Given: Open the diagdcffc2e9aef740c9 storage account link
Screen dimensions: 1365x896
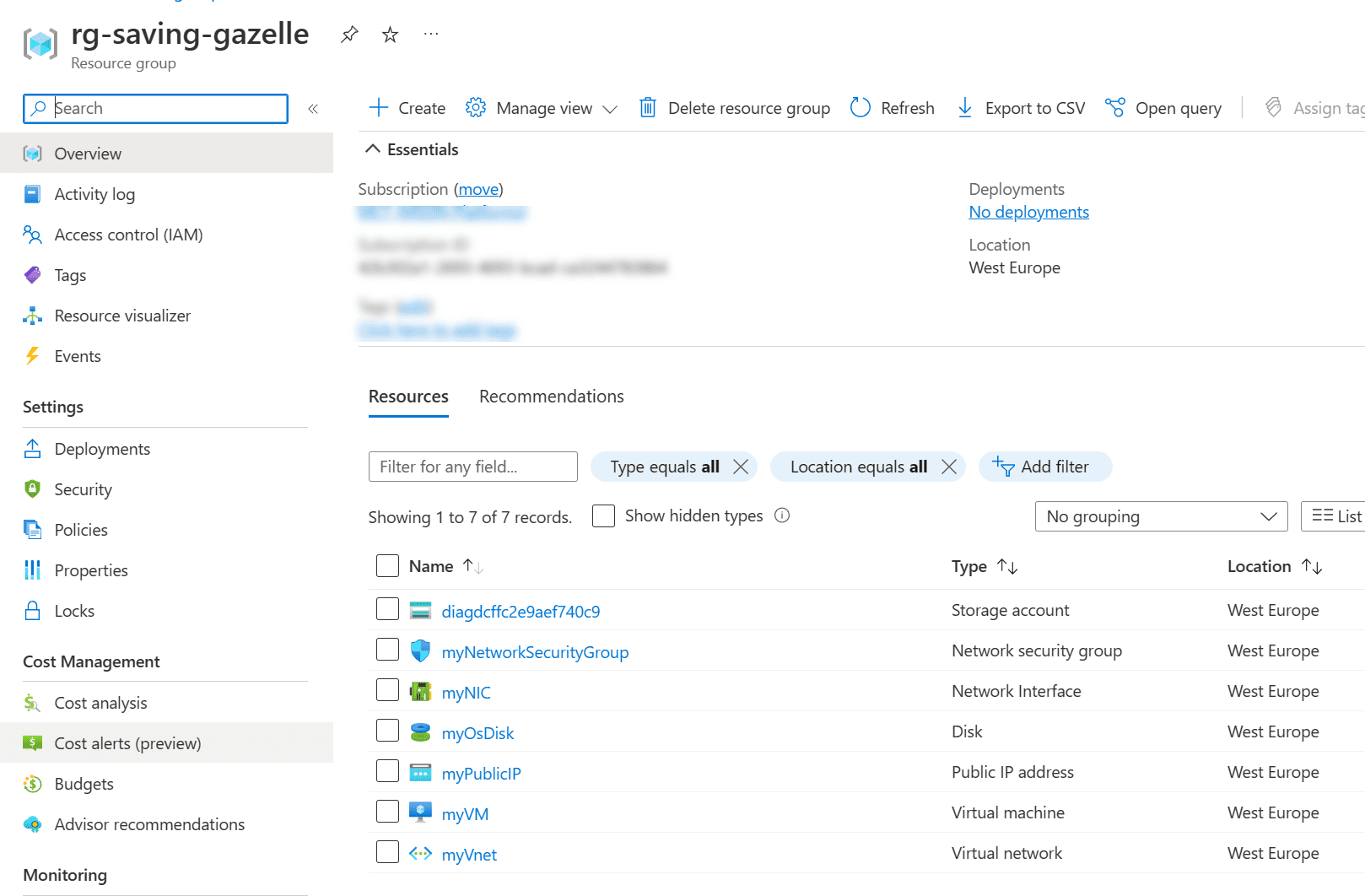Looking at the screenshot, I should tap(521, 612).
